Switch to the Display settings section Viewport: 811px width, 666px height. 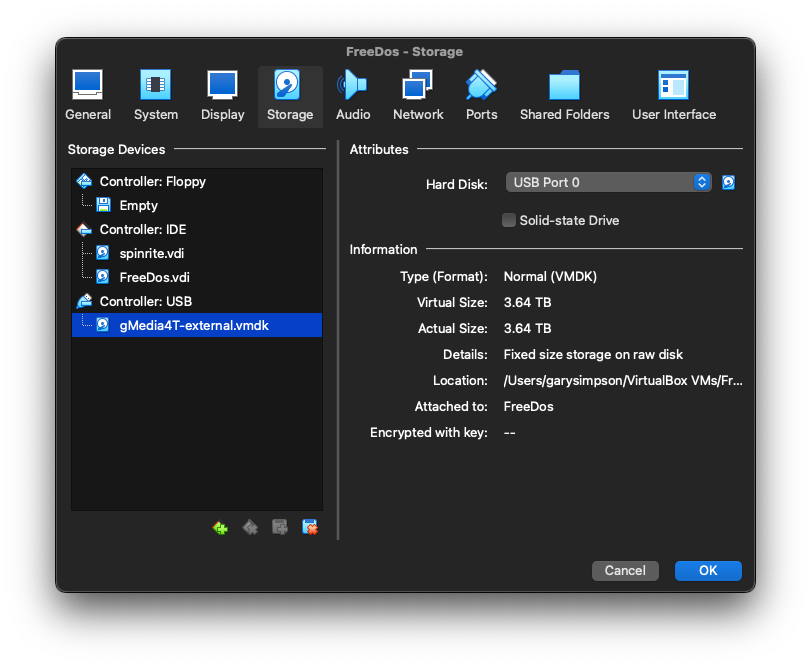click(x=222, y=96)
